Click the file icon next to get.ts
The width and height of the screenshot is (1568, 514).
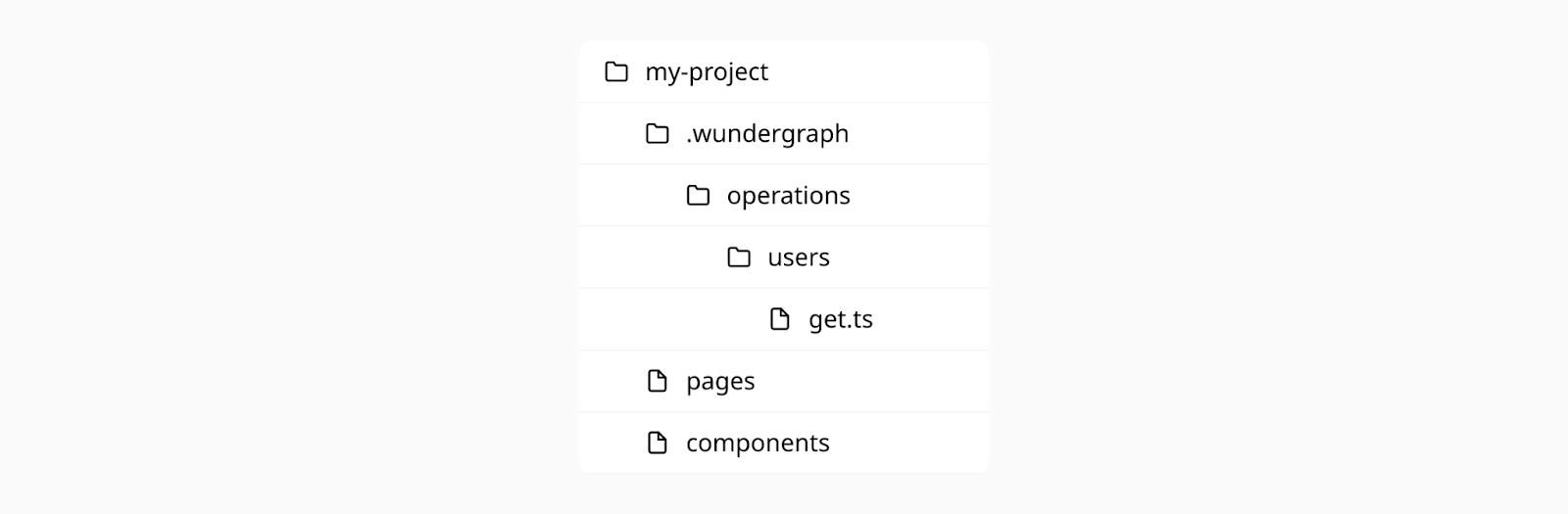click(x=780, y=319)
